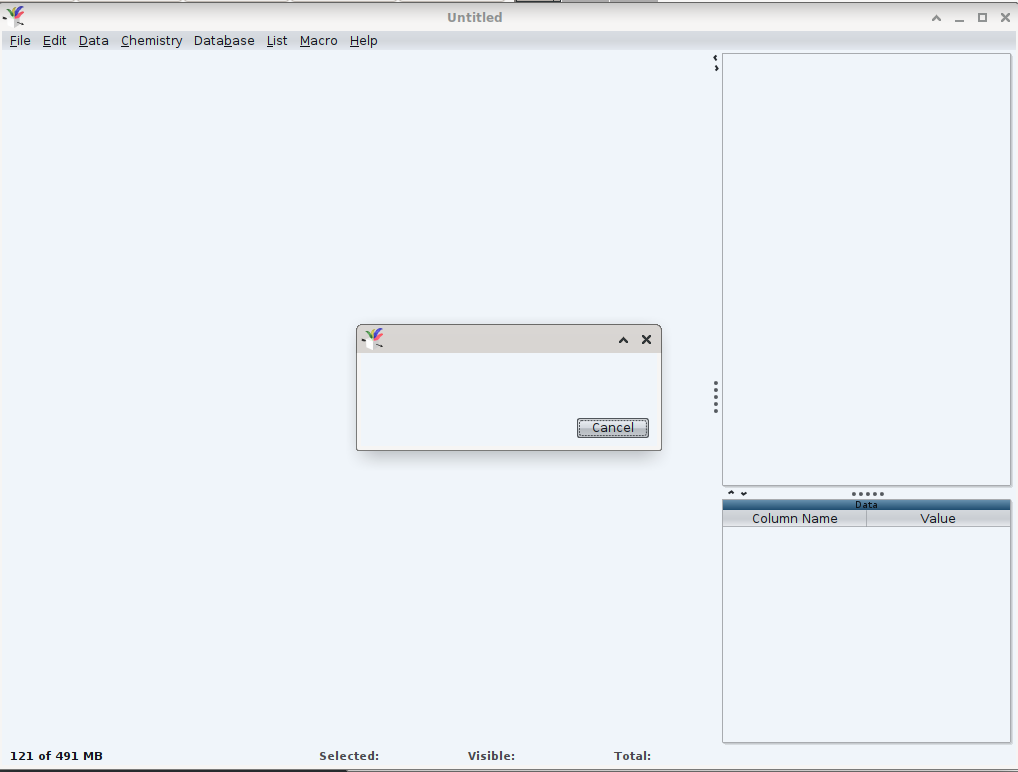Click the memory usage indicator in status bar
Screen dimensions: 1018x772
[56, 756]
